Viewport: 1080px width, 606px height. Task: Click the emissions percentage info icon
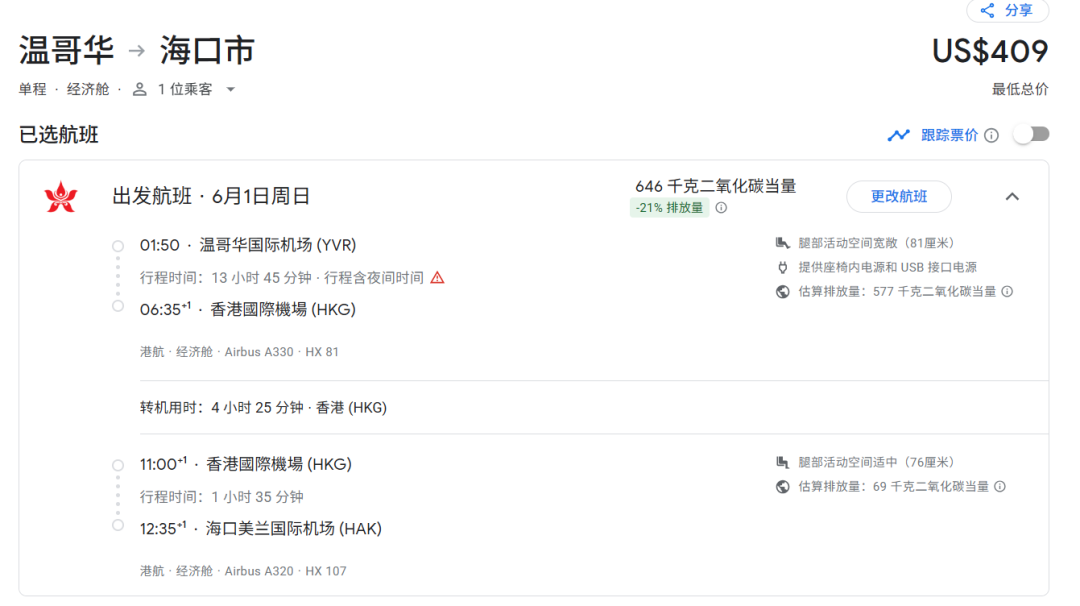[x=721, y=208]
